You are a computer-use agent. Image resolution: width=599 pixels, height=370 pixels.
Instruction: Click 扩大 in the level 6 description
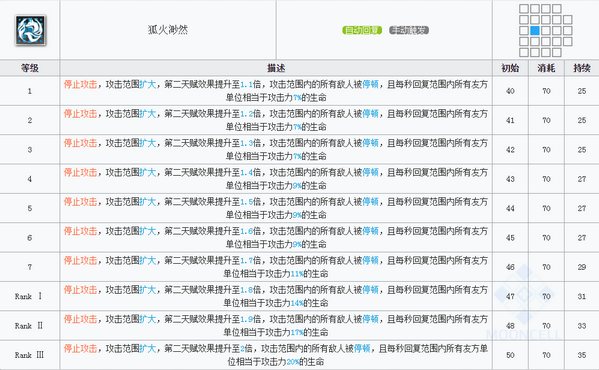[147, 231]
